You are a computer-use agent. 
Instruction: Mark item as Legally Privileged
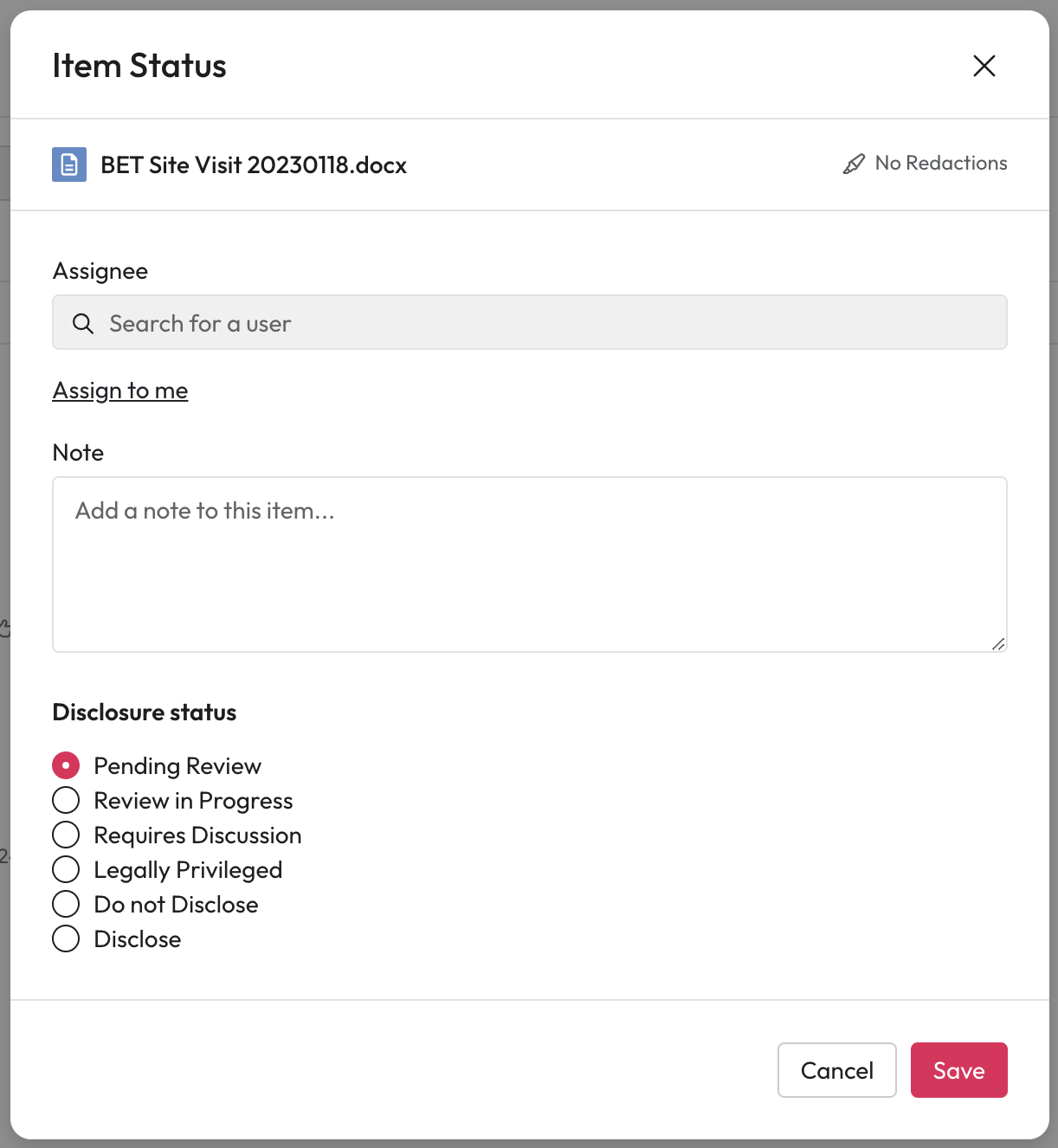pyautogui.click(x=66, y=869)
